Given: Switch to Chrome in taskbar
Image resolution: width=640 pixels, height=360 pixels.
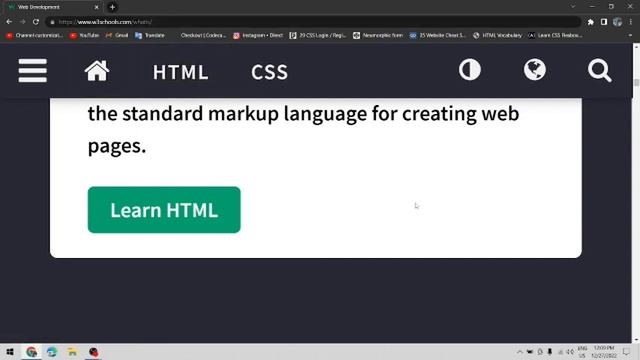Looking at the screenshot, I should (x=31, y=352).
